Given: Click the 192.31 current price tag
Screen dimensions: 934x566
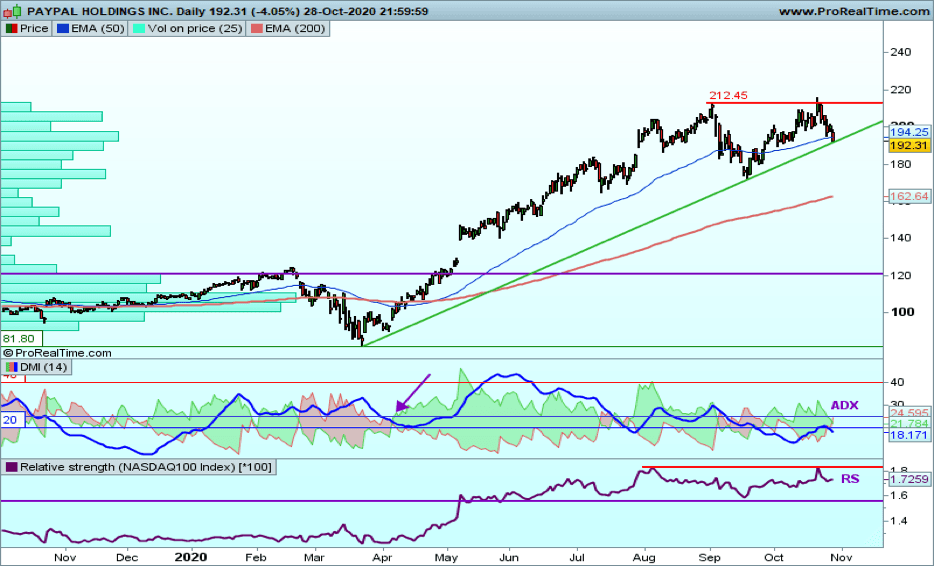Looking at the screenshot, I should (x=910, y=145).
